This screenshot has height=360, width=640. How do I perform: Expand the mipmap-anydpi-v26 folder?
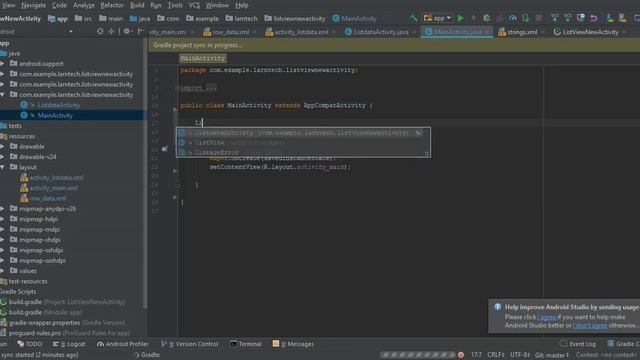(3, 209)
